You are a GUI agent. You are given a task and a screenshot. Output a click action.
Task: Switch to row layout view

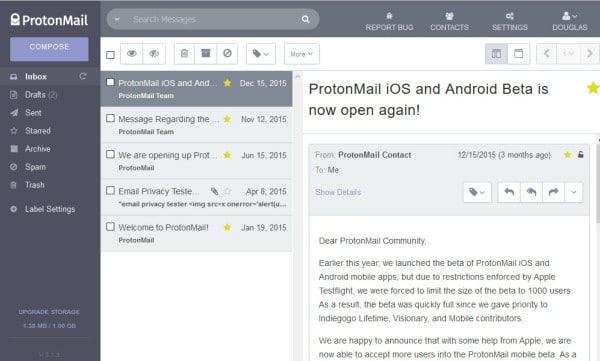click(x=518, y=54)
